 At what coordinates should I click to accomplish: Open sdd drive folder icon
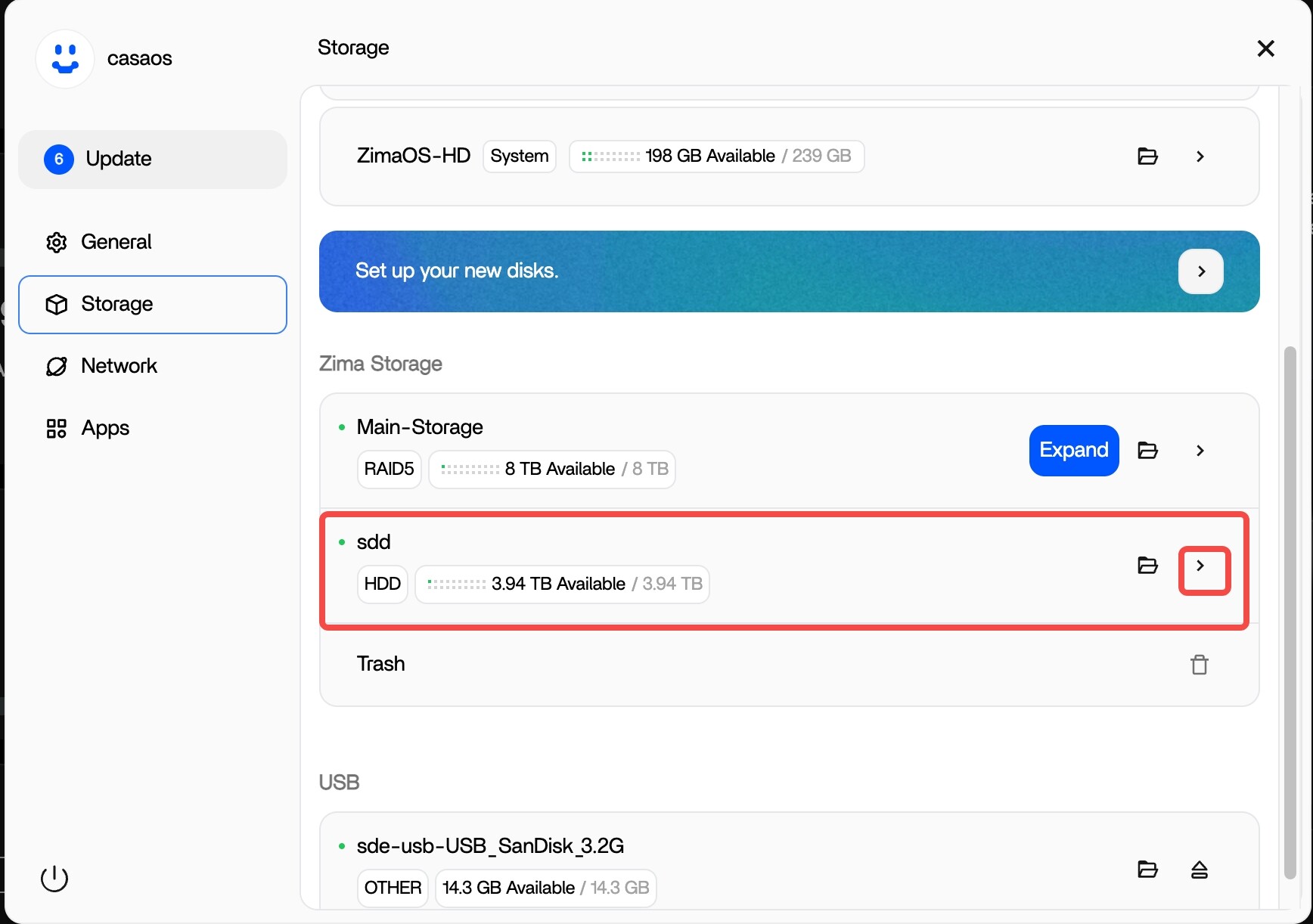1147,566
